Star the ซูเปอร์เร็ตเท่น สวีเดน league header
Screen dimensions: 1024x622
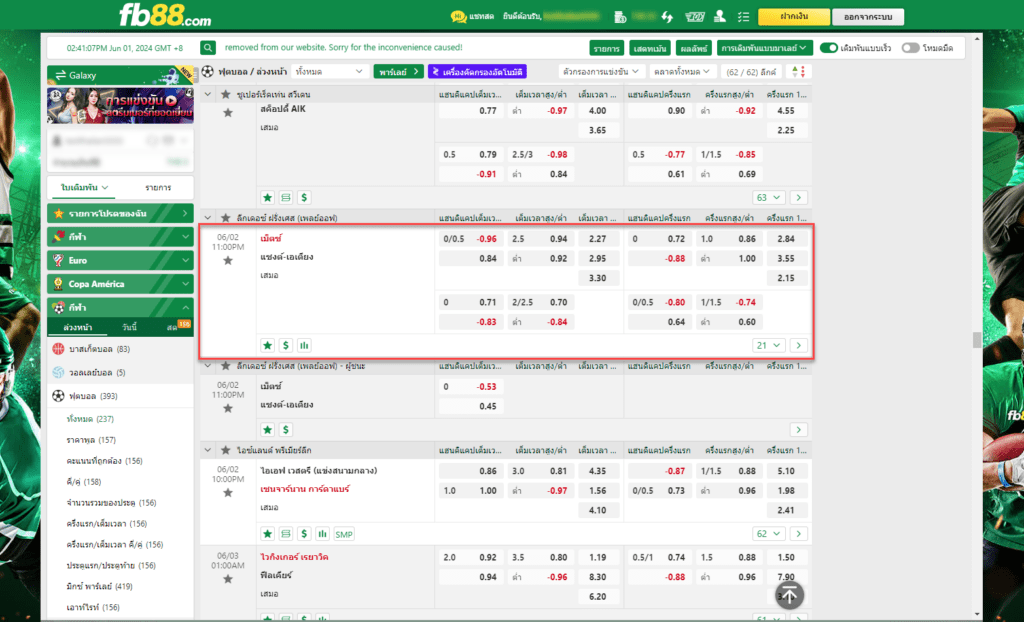click(226, 95)
